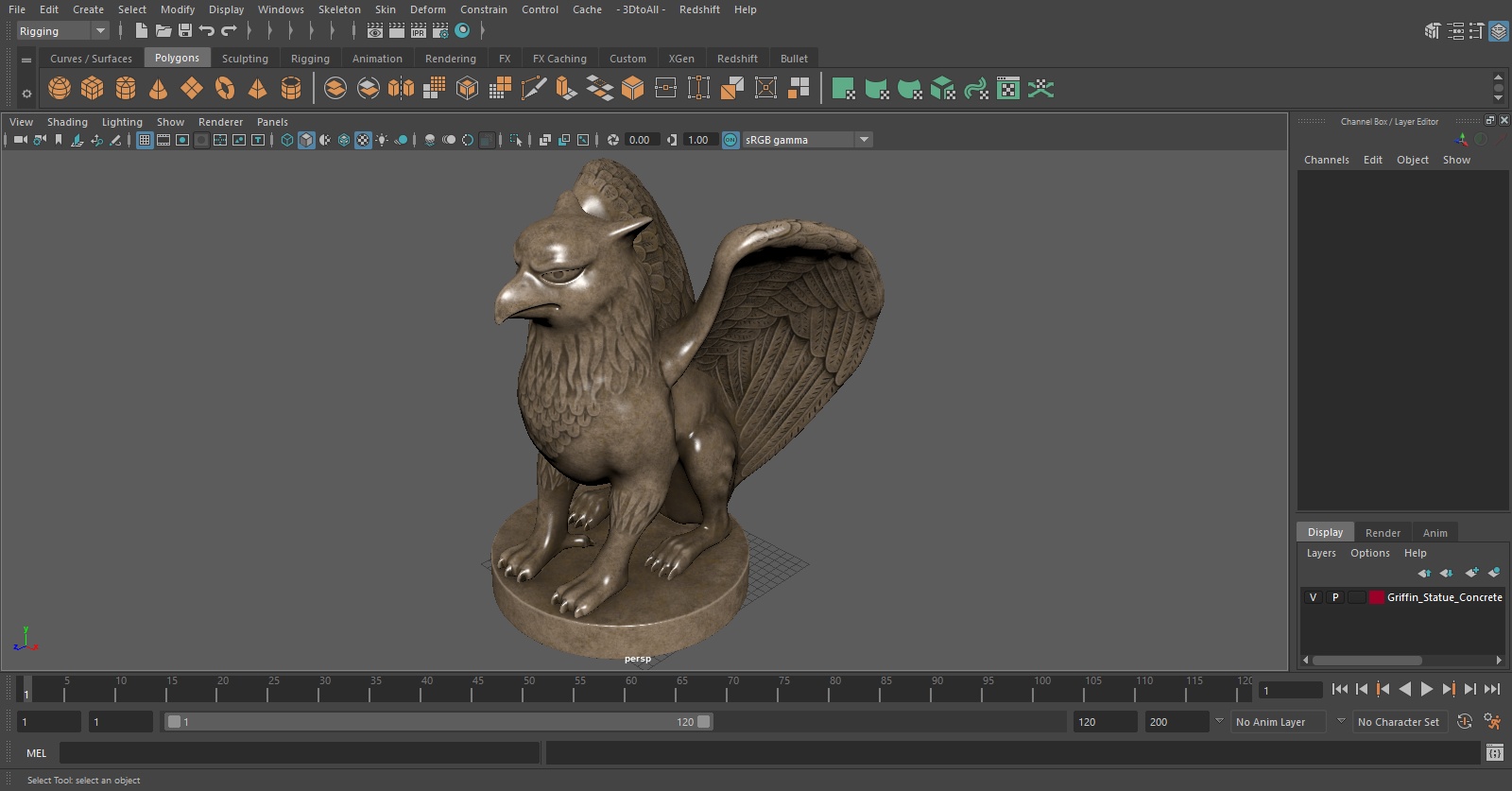Click the checker UV editor shelf icon
Image resolution: width=1512 pixels, height=791 pixels.
[1008, 89]
